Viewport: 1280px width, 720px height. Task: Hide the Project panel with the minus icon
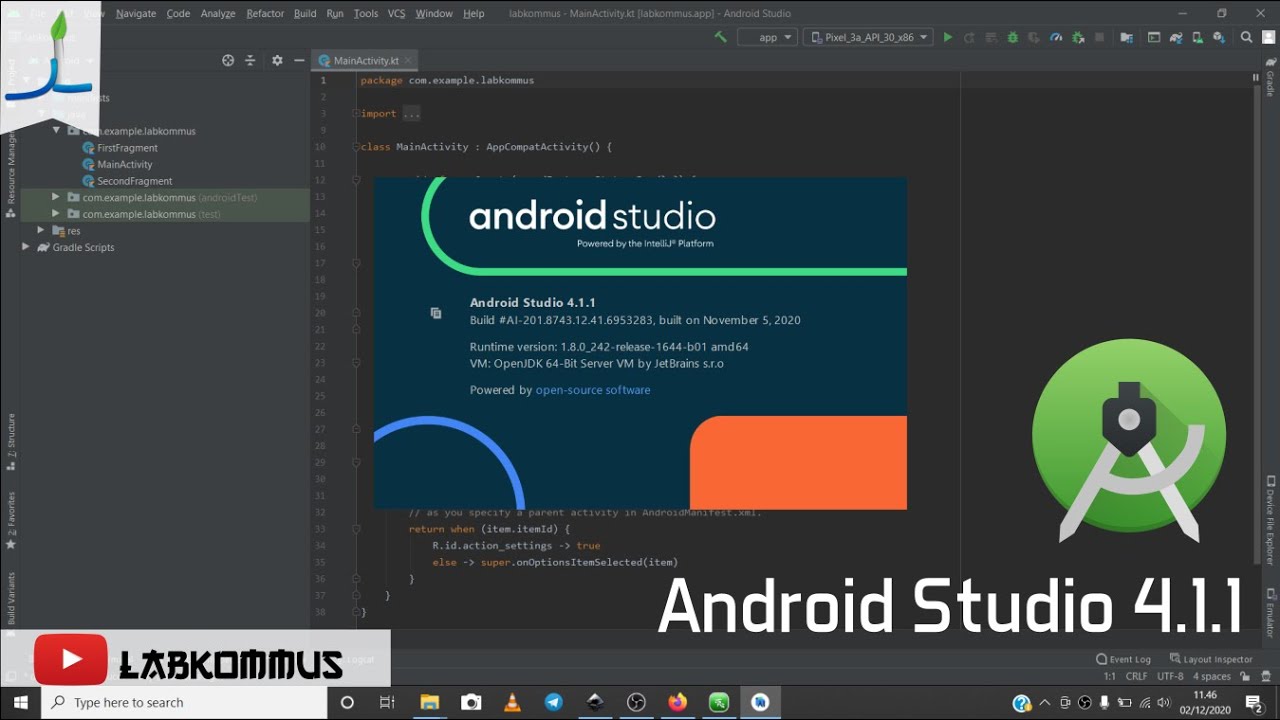point(297,61)
